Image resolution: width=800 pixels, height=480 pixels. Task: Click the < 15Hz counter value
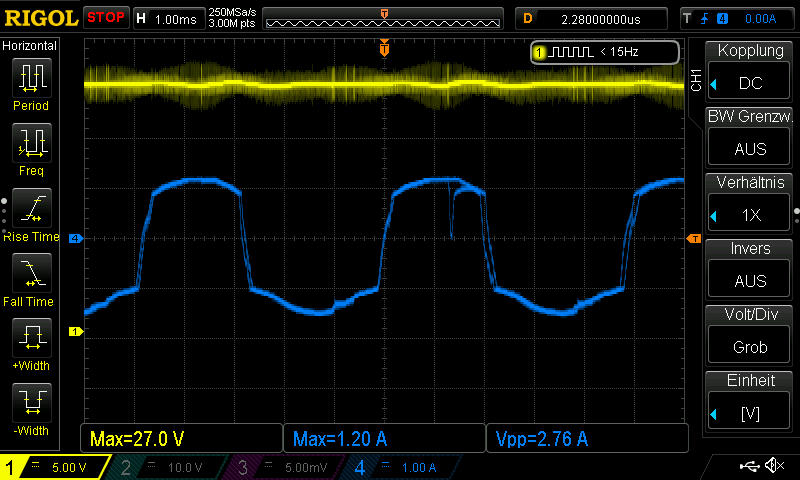[619, 52]
